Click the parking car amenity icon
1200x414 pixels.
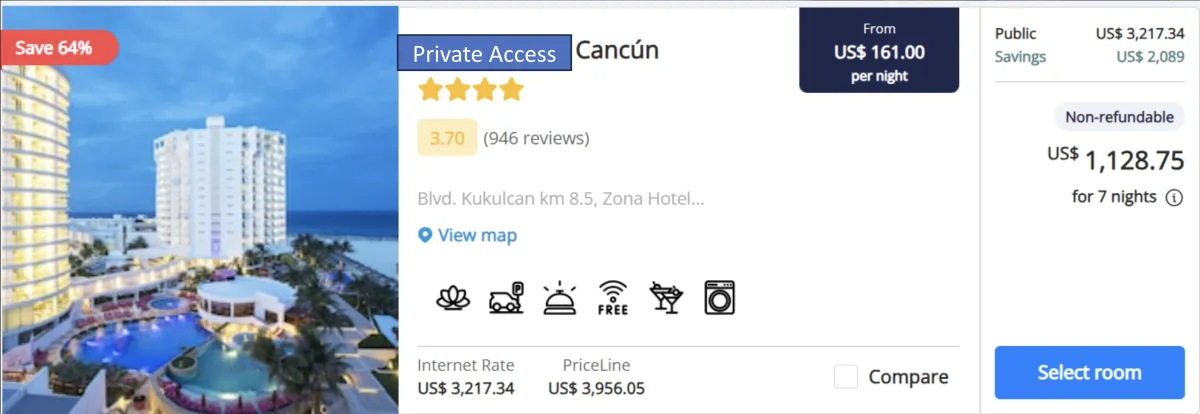(x=507, y=297)
